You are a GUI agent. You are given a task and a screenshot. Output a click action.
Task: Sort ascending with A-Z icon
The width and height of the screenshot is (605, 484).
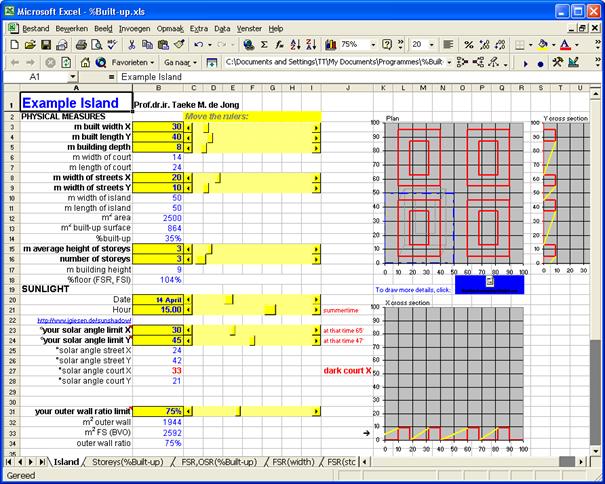click(295, 45)
